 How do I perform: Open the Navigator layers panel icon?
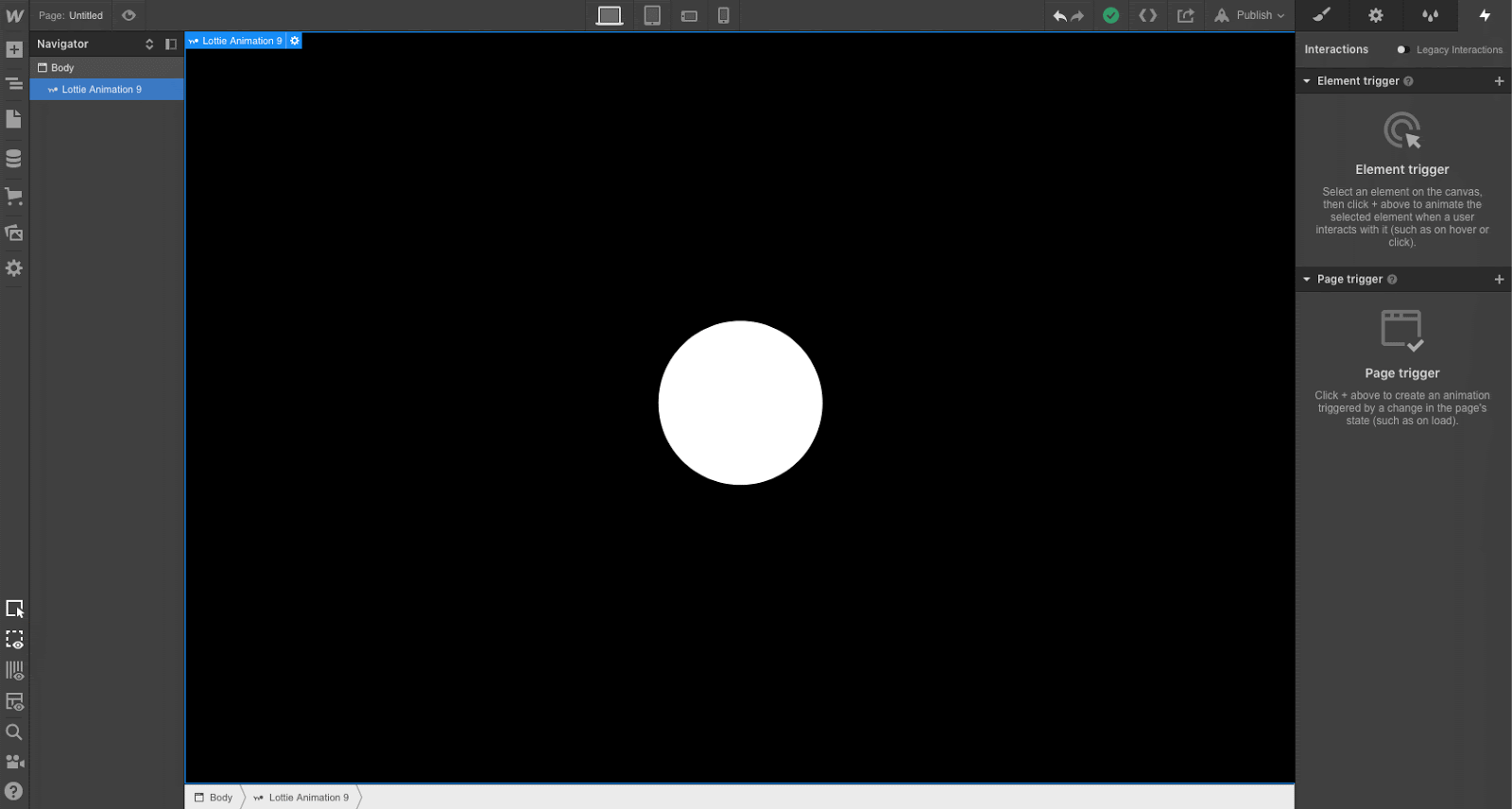pos(14,84)
